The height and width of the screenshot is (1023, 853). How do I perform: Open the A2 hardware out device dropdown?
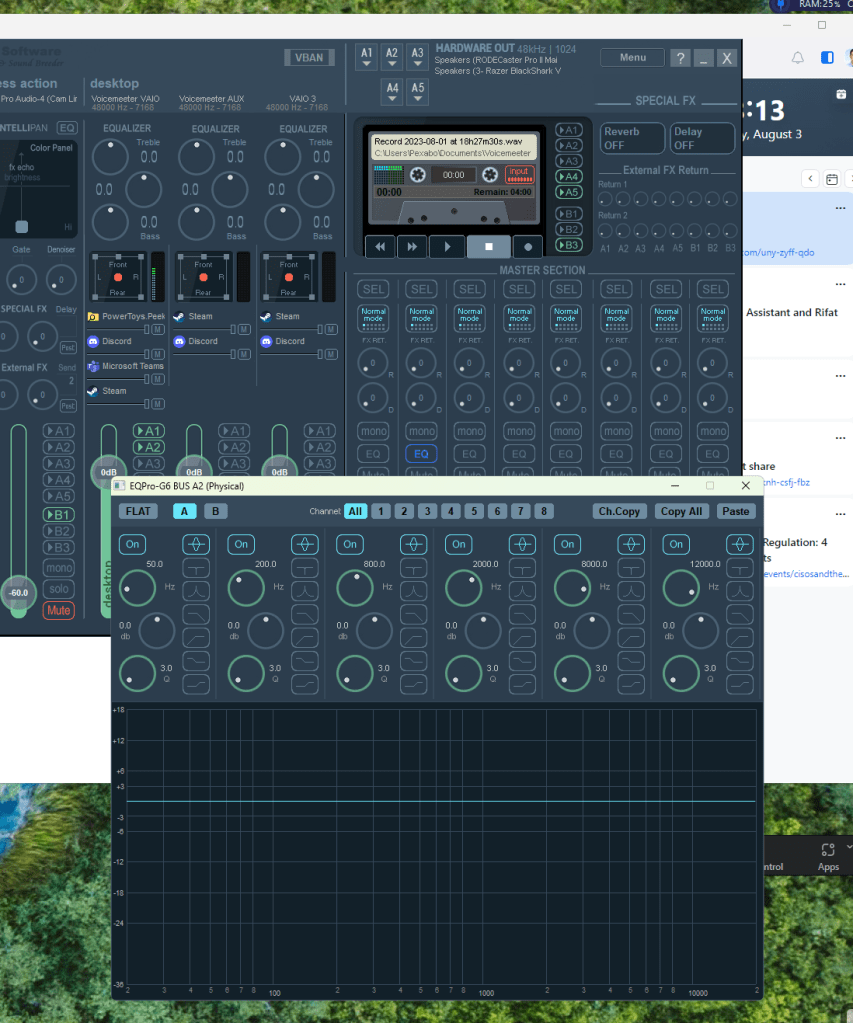coord(392,57)
